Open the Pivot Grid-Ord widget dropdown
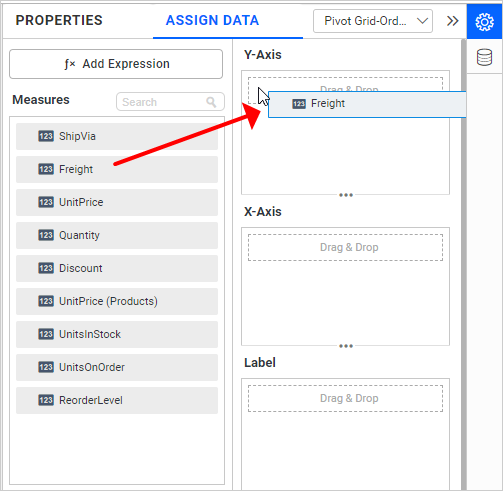Image resolution: width=503 pixels, height=491 pixels. point(373,21)
